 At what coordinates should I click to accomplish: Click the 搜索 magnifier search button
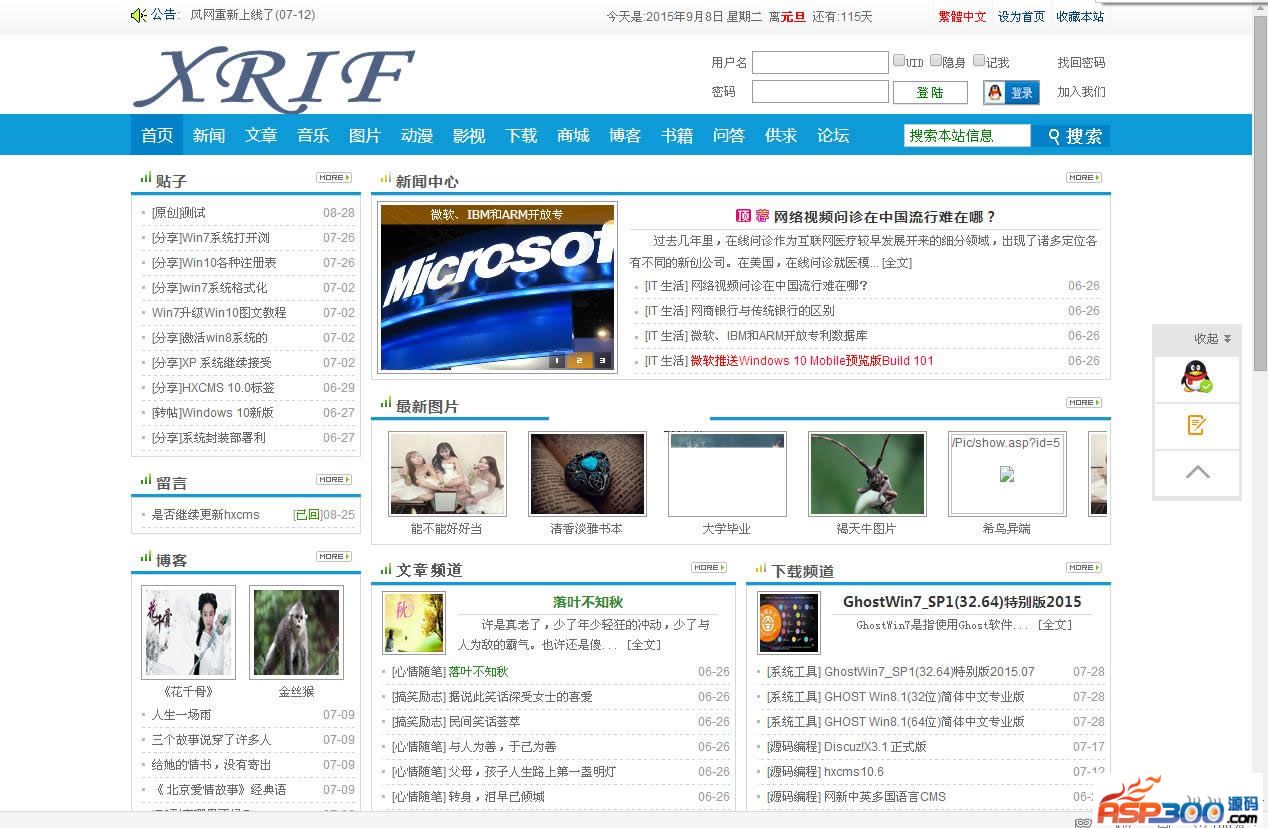tap(1074, 136)
